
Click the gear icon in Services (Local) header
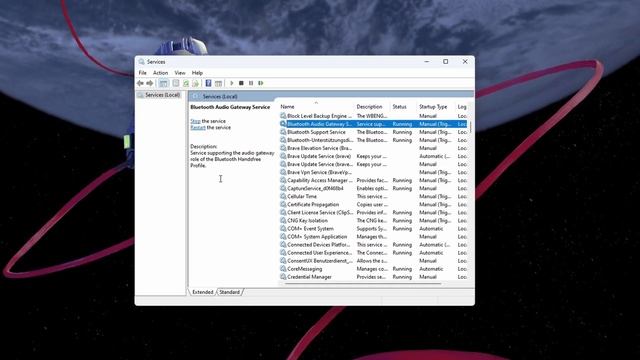coord(196,96)
